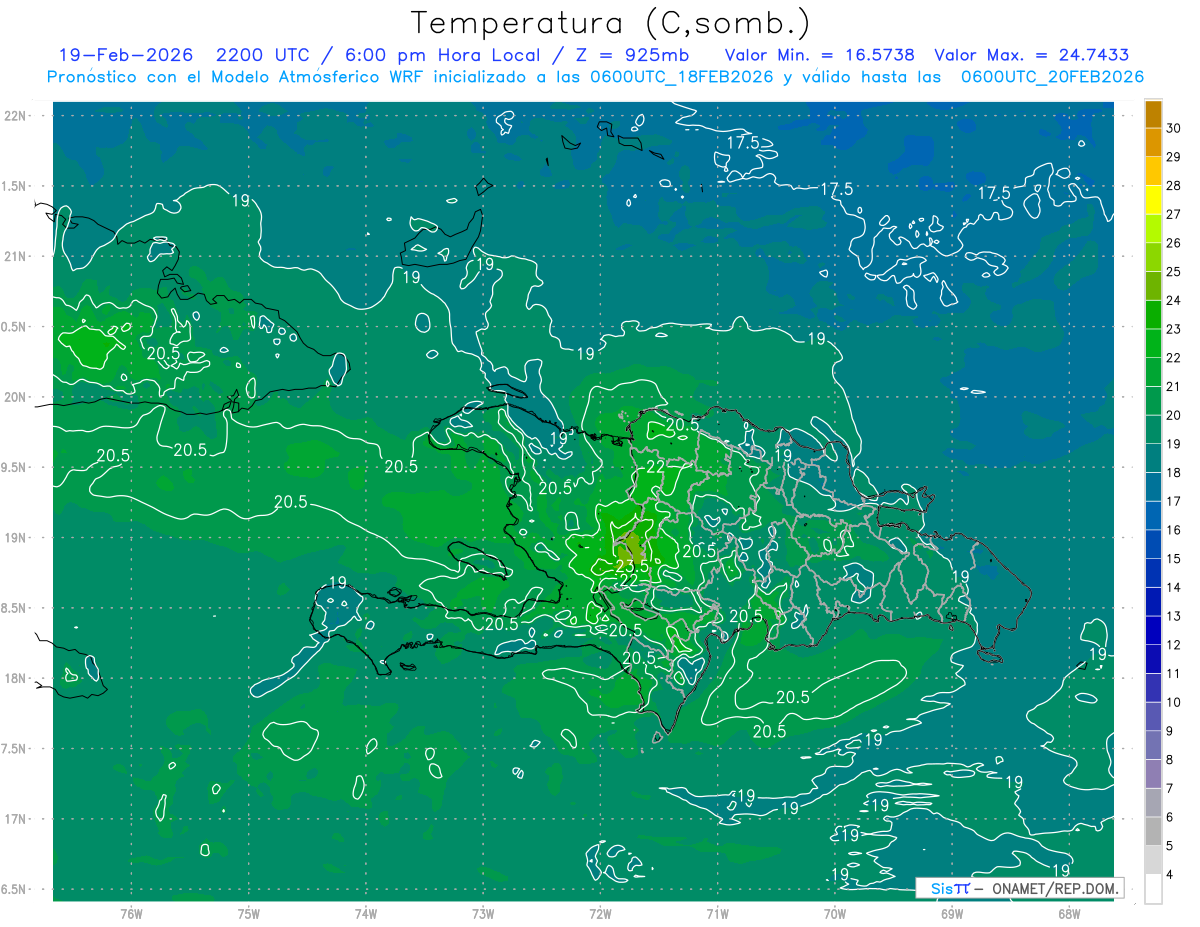Select the '19-Feb-2026' date text

click(126, 55)
